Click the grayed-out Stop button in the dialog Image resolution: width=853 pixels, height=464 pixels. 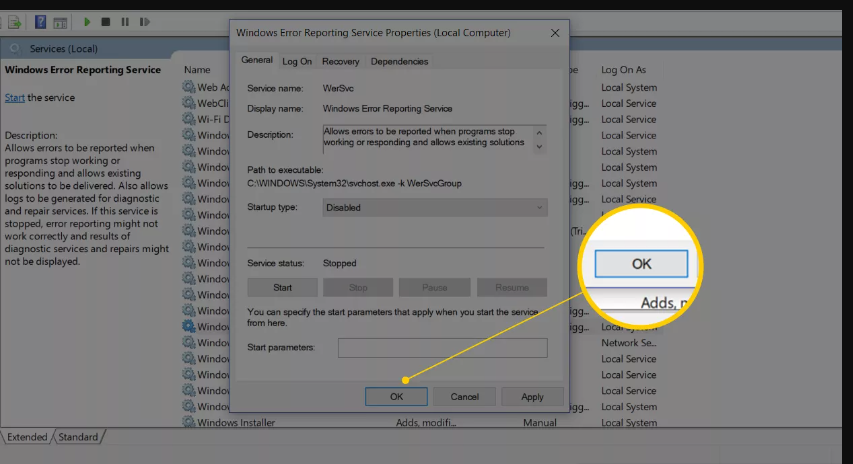358,287
